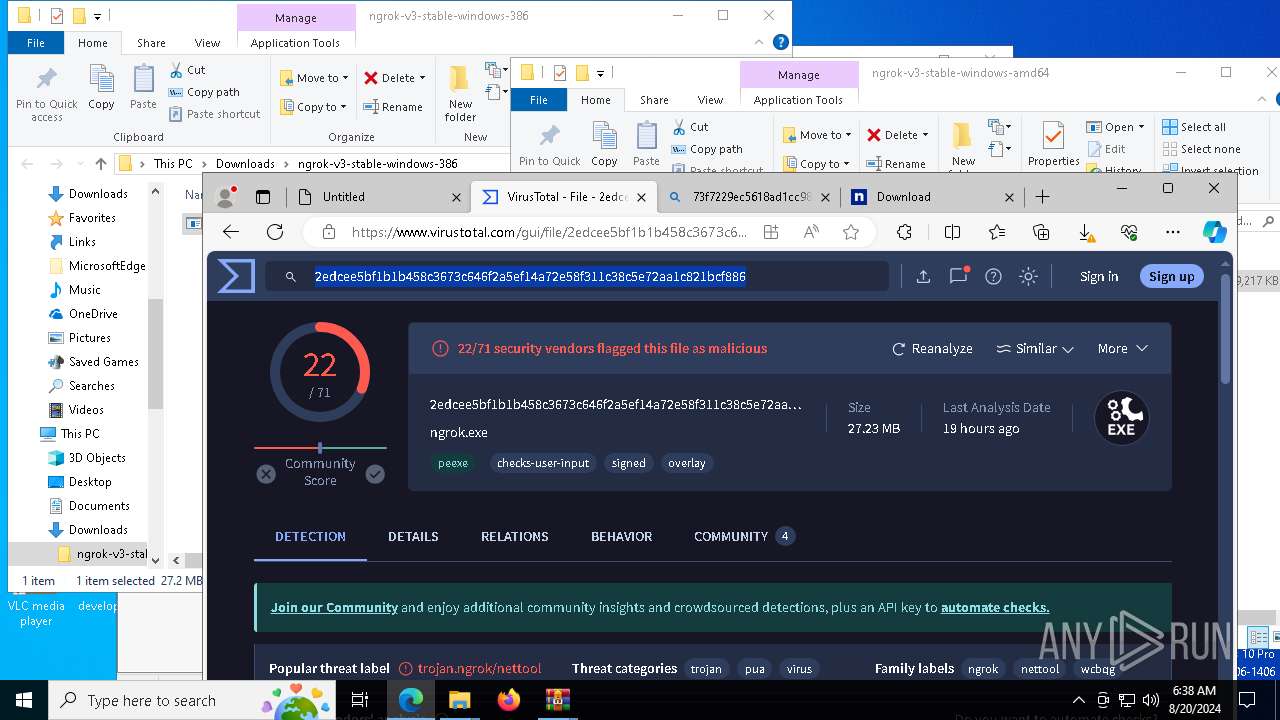Open browser settings ellipsis menu
Image resolution: width=1280 pixels, height=720 pixels.
pyautogui.click(x=1173, y=232)
